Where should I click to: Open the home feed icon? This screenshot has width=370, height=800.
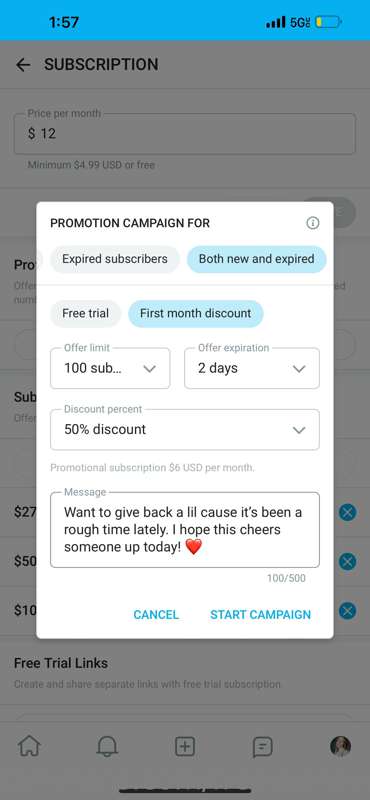coord(29,747)
